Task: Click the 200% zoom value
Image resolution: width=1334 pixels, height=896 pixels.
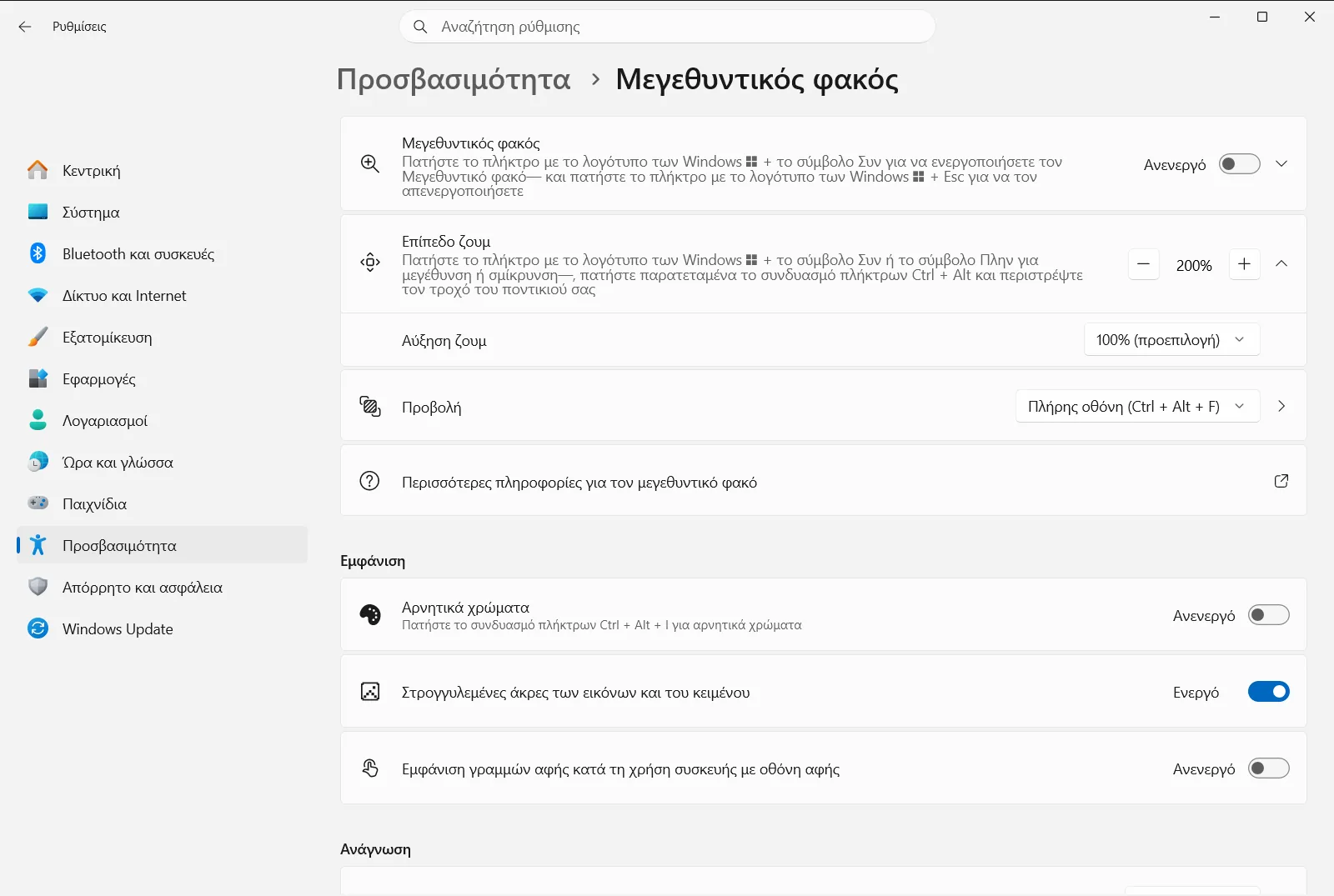Action: (x=1194, y=265)
